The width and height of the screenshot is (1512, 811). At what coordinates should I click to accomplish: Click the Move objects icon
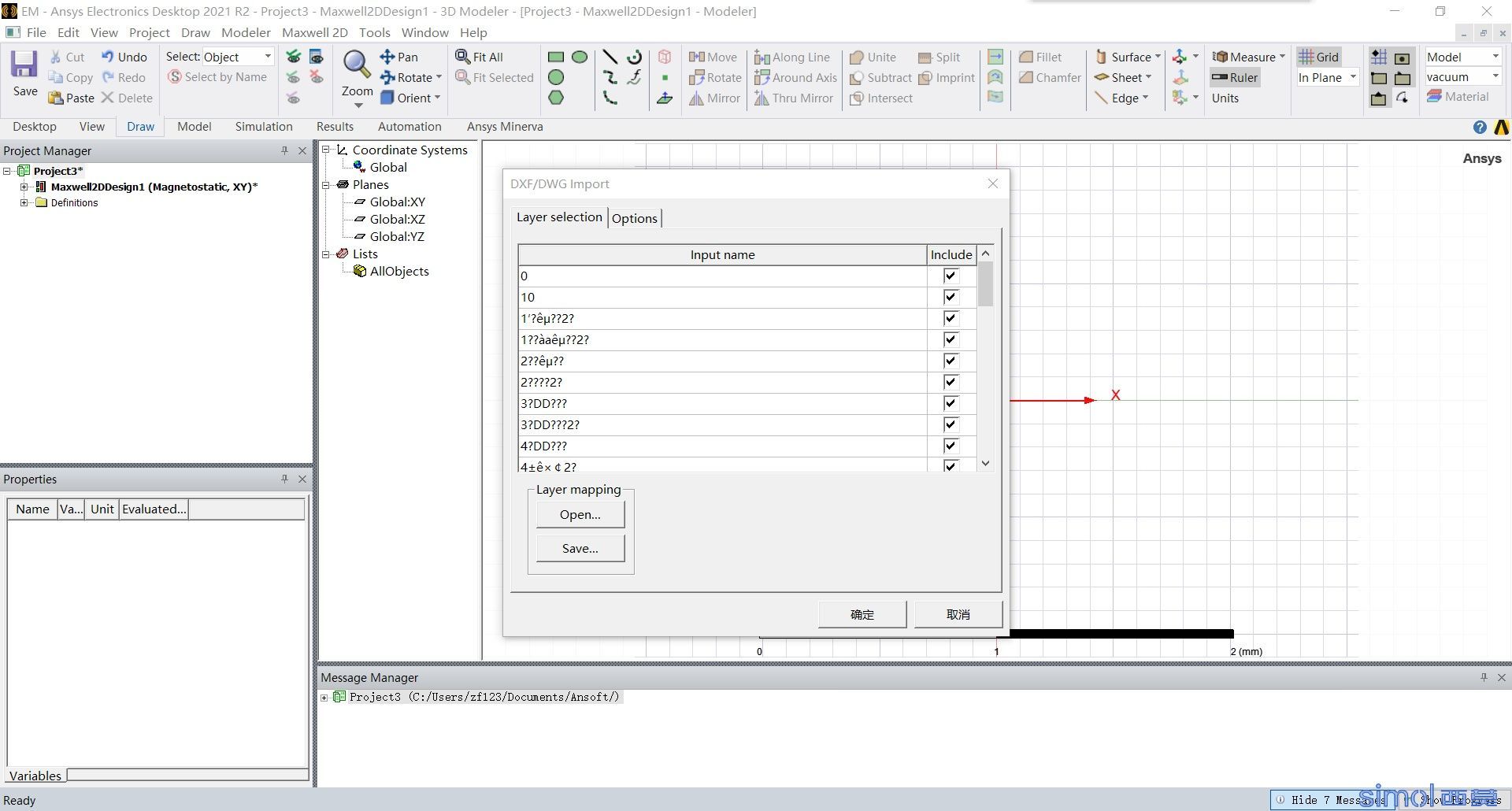coord(713,57)
